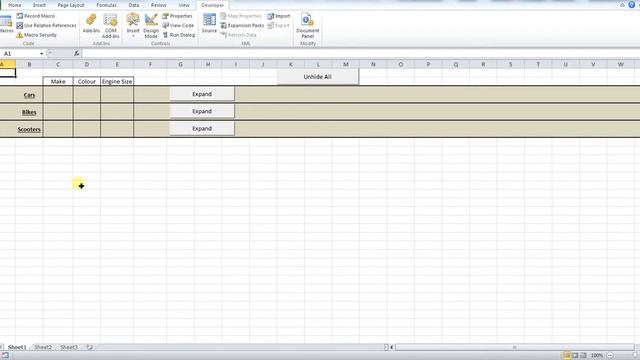Viewport: 640px width, 360px height.
Task: Select column W header
Action: point(620,64)
